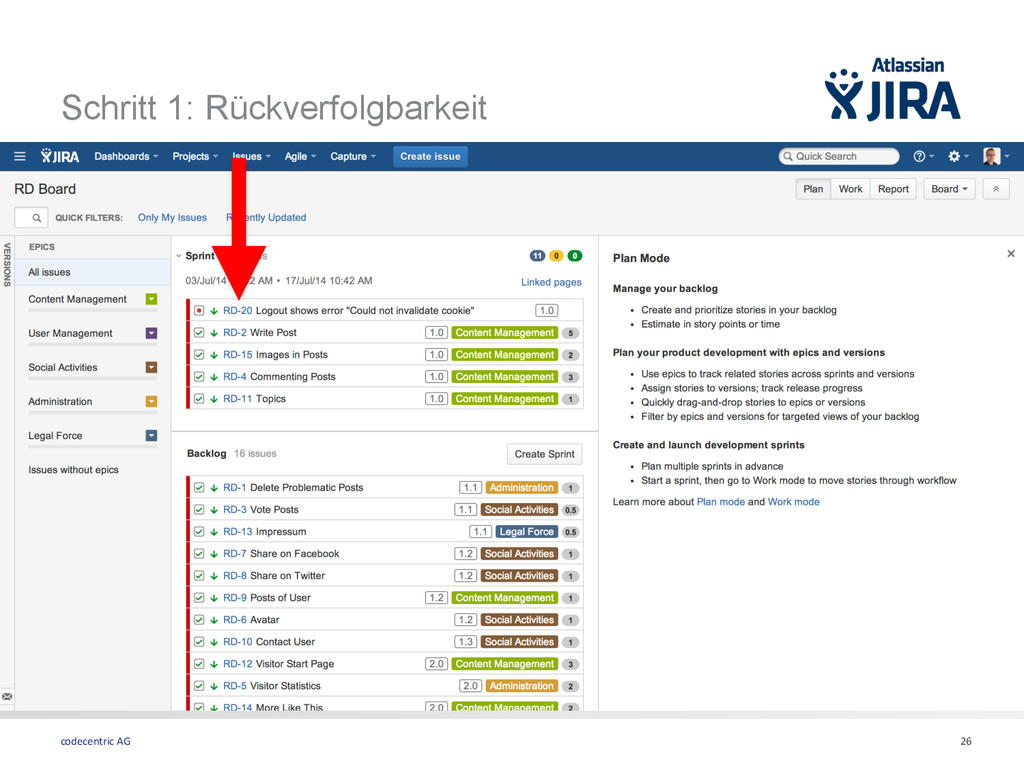
Task: Click Administration epic label on RD-5
Action: (x=521, y=686)
